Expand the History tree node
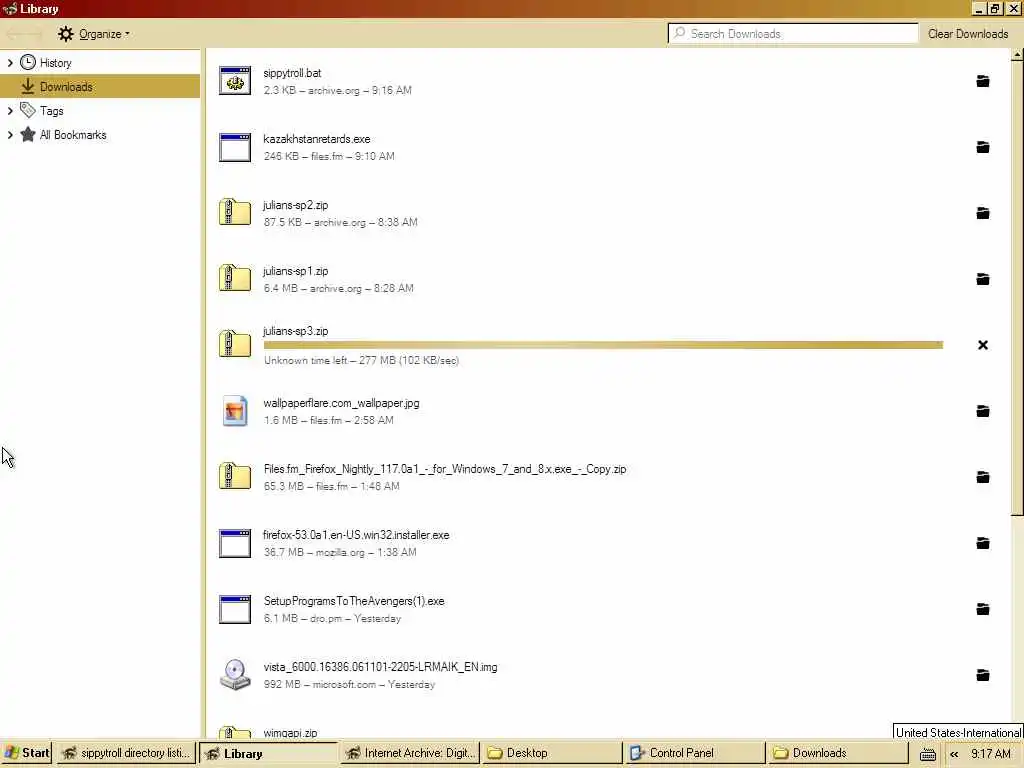Viewport: 1024px width, 768px height. coord(10,63)
